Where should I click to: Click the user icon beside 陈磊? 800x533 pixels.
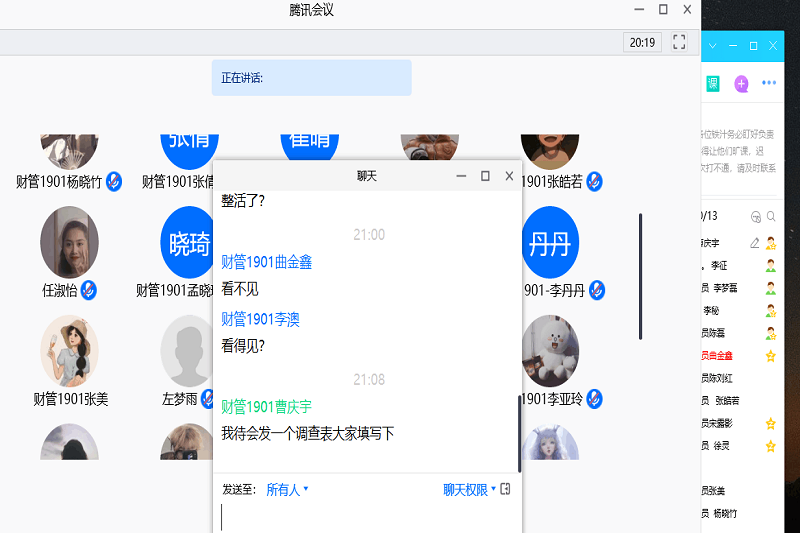(771, 333)
